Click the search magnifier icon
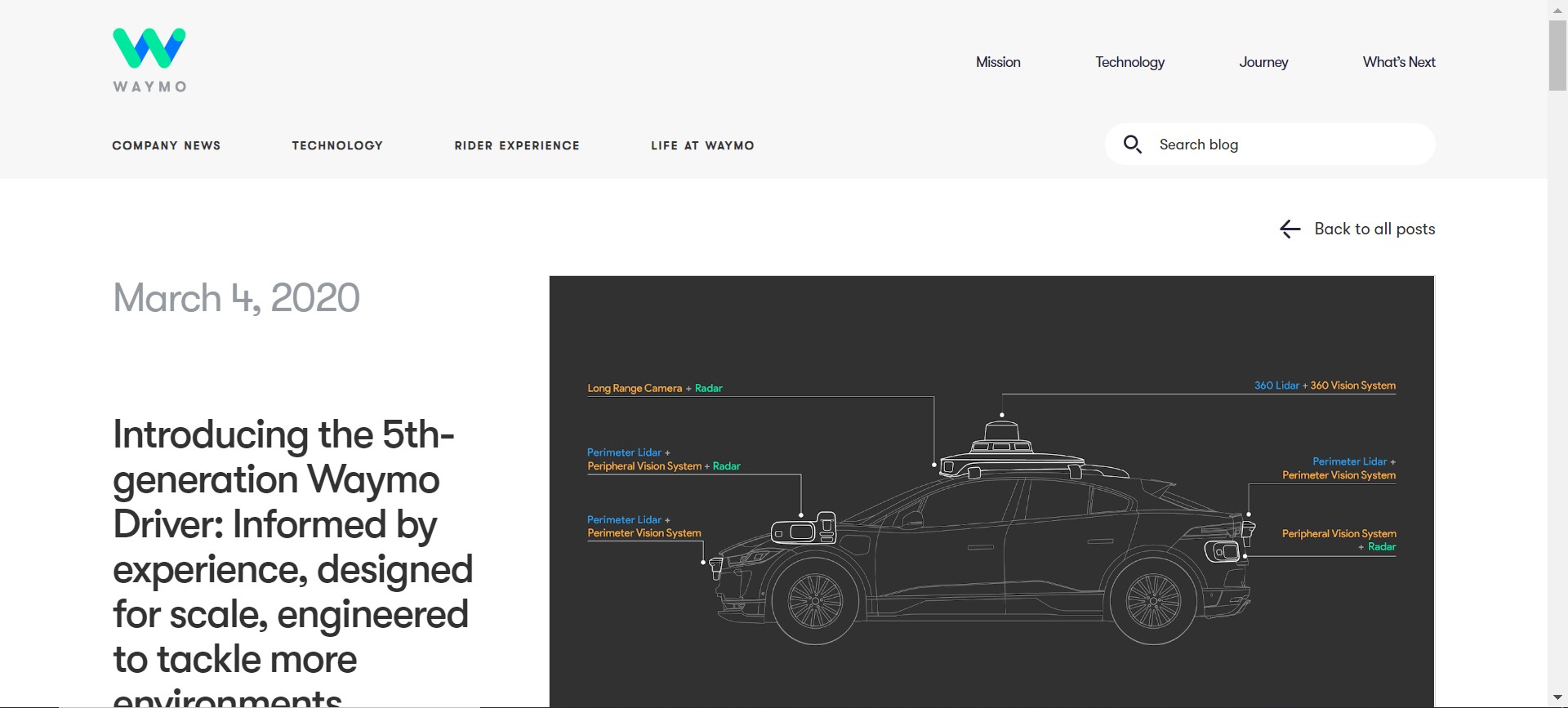 click(x=1132, y=145)
